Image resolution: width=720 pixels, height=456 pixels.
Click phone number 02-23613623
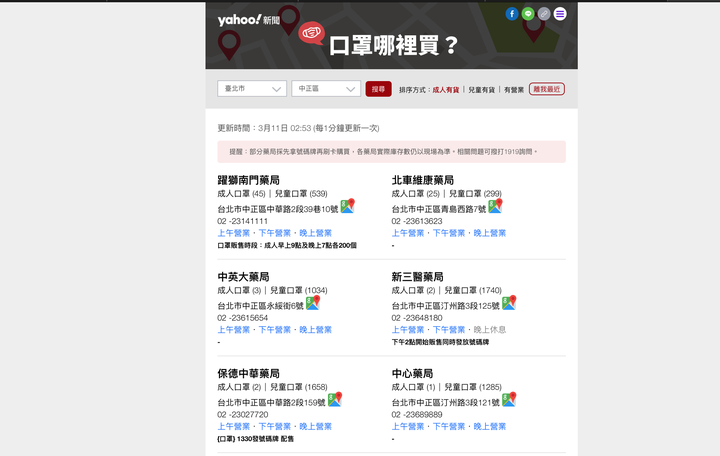(x=417, y=221)
